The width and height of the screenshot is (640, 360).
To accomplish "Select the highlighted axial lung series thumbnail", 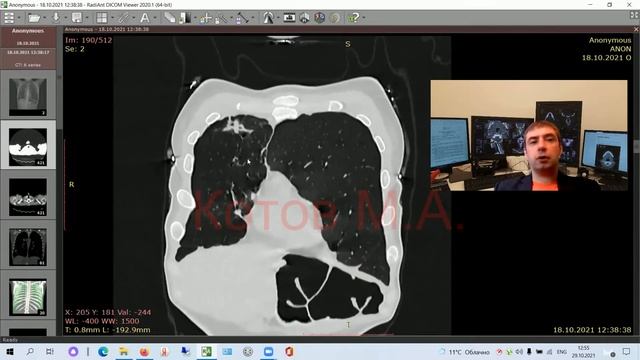I will click(x=28, y=146).
